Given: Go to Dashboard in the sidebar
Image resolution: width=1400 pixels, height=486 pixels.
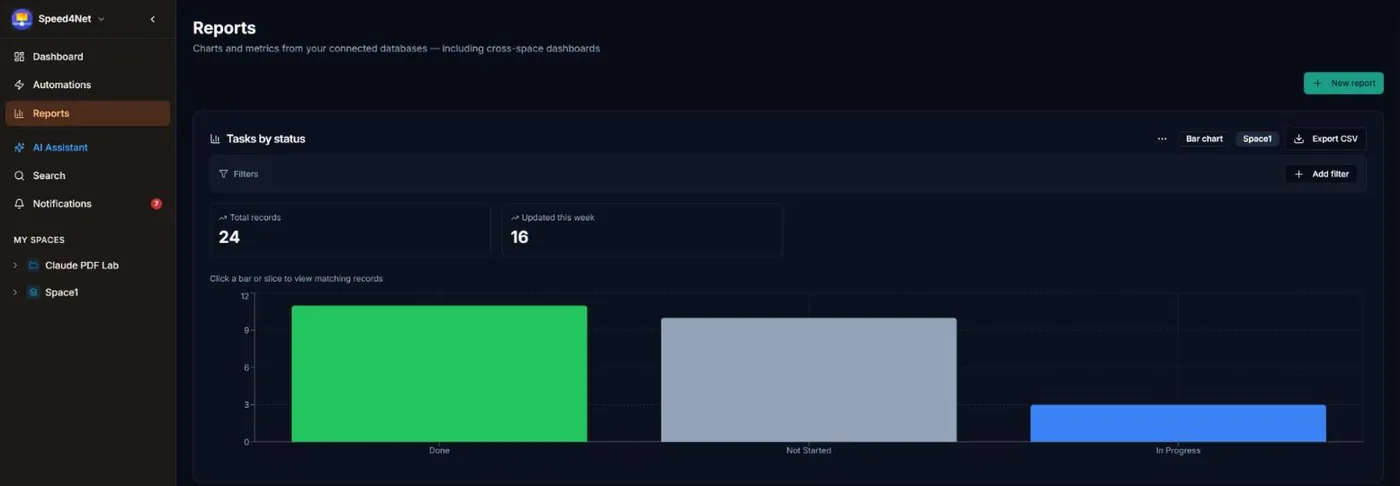Looking at the screenshot, I should pyautogui.click(x=88, y=57).
